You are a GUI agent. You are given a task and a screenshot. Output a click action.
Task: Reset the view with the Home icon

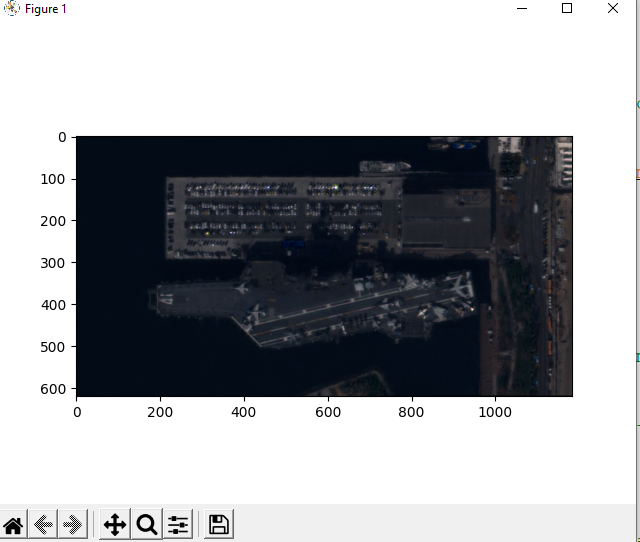tap(13, 524)
